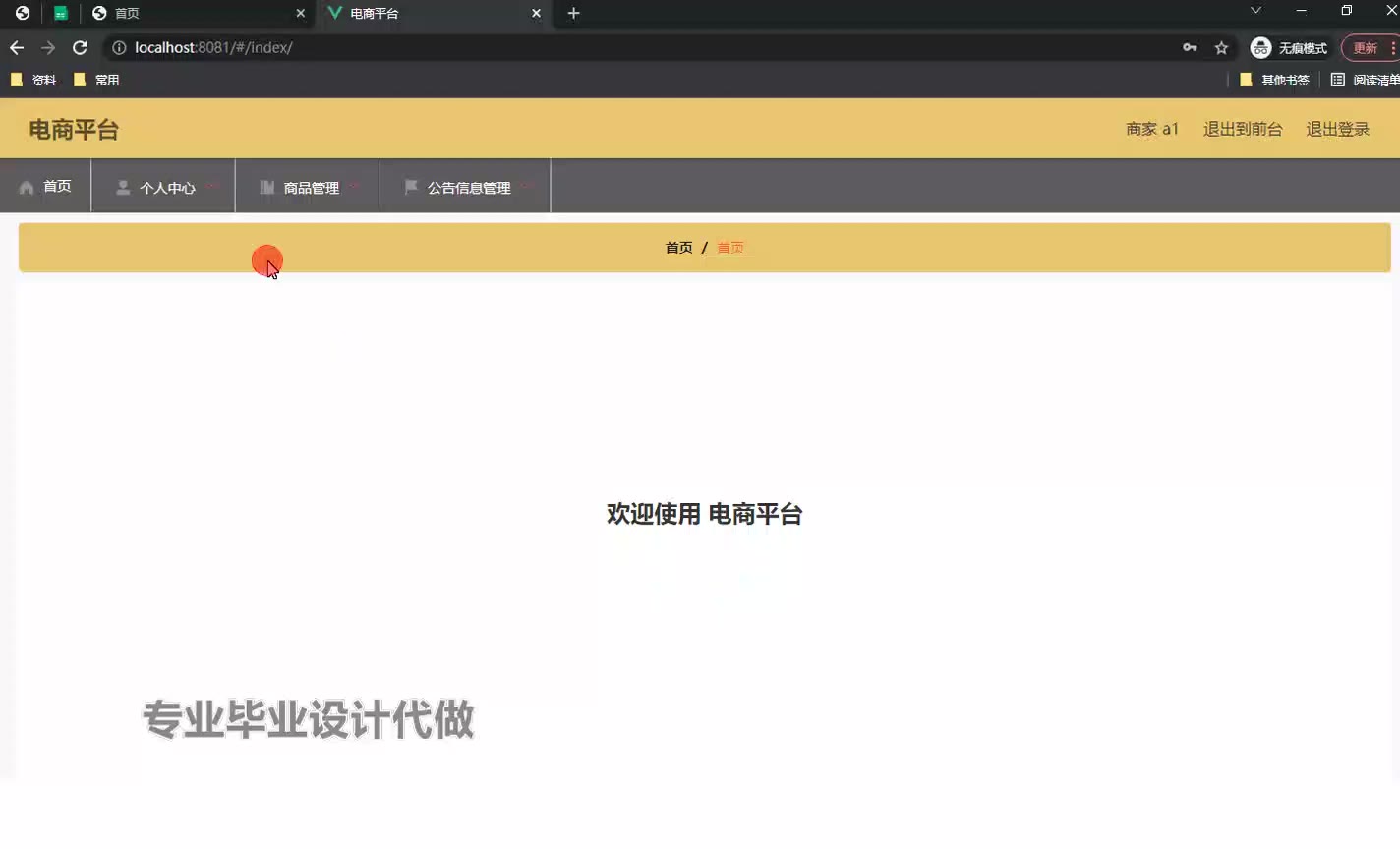Expand the 商品管理 menu
The width and height of the screenshot is (1400, 849).
tap(307, 187)
